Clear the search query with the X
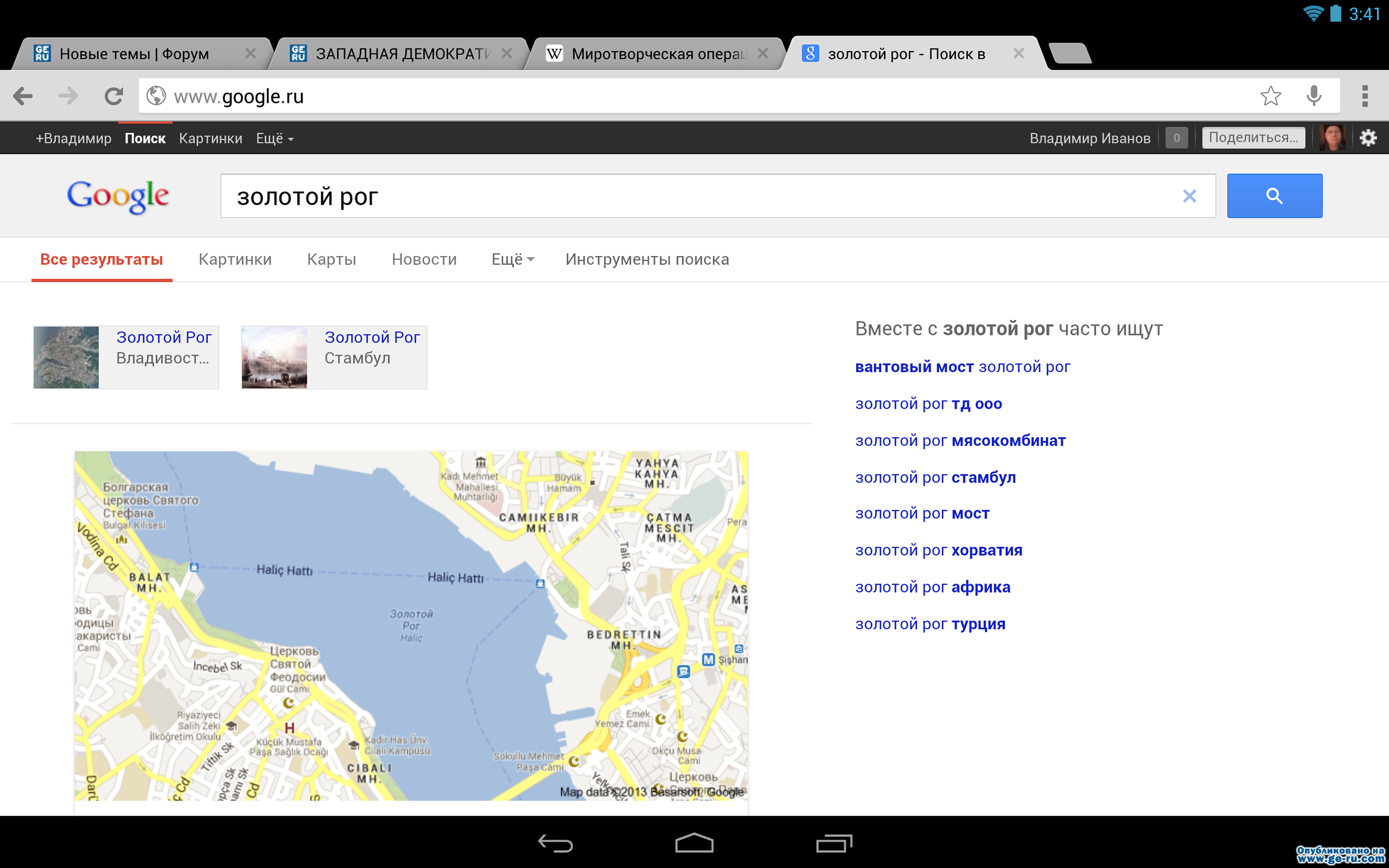 (1190, 197)
